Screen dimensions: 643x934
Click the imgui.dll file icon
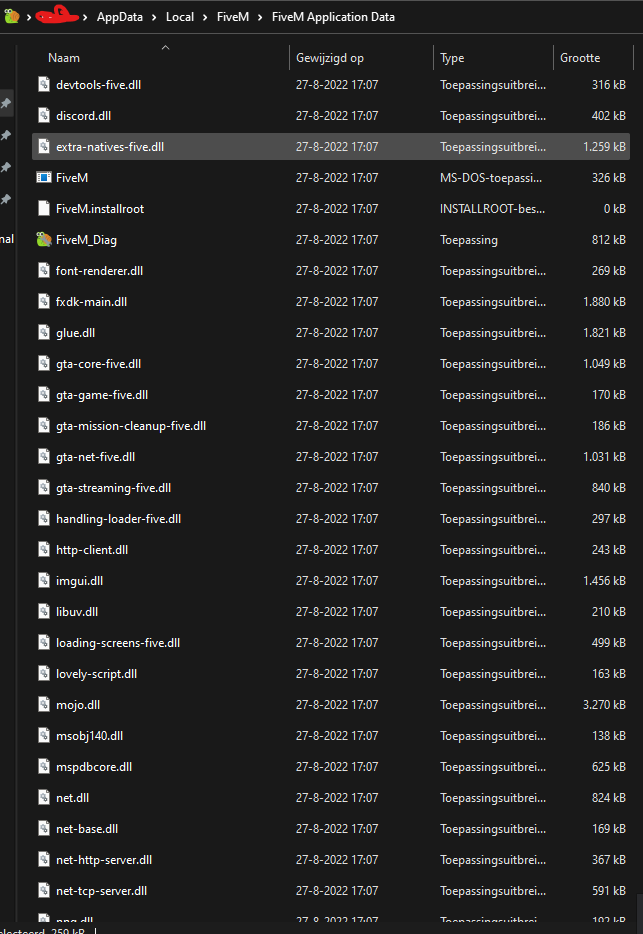[44, 580]
